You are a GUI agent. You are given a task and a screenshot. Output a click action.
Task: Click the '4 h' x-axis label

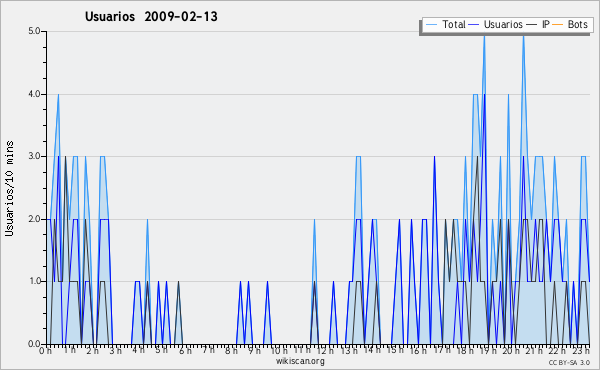[x=138, y=350]
